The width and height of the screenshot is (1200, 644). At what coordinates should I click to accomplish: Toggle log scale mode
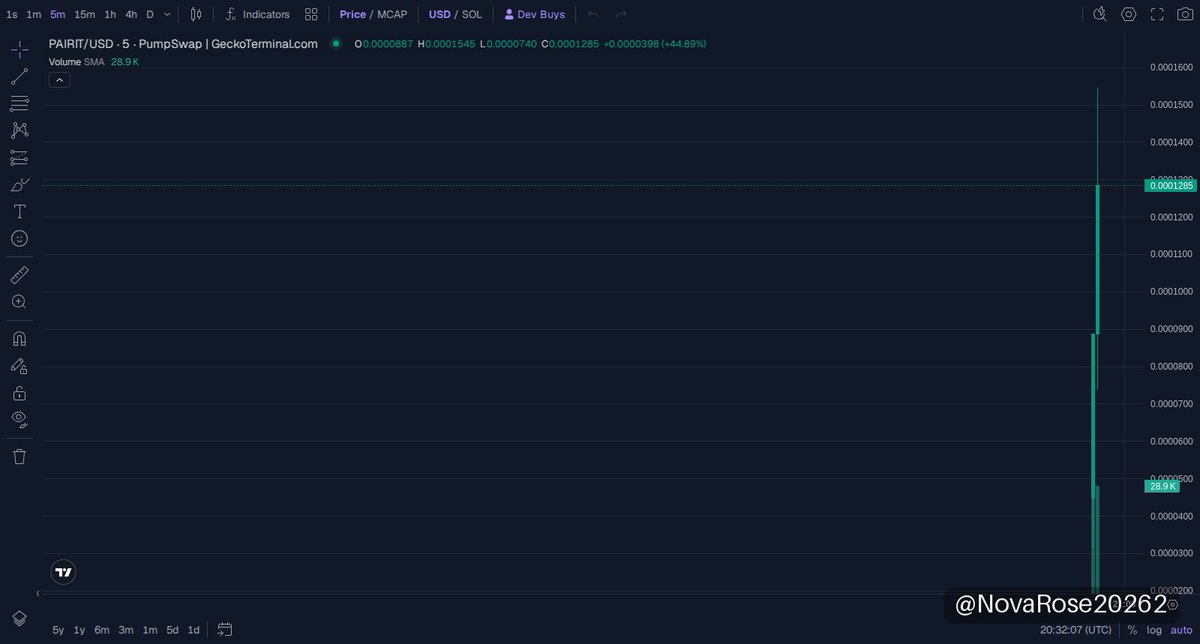tap(1154, 630)
